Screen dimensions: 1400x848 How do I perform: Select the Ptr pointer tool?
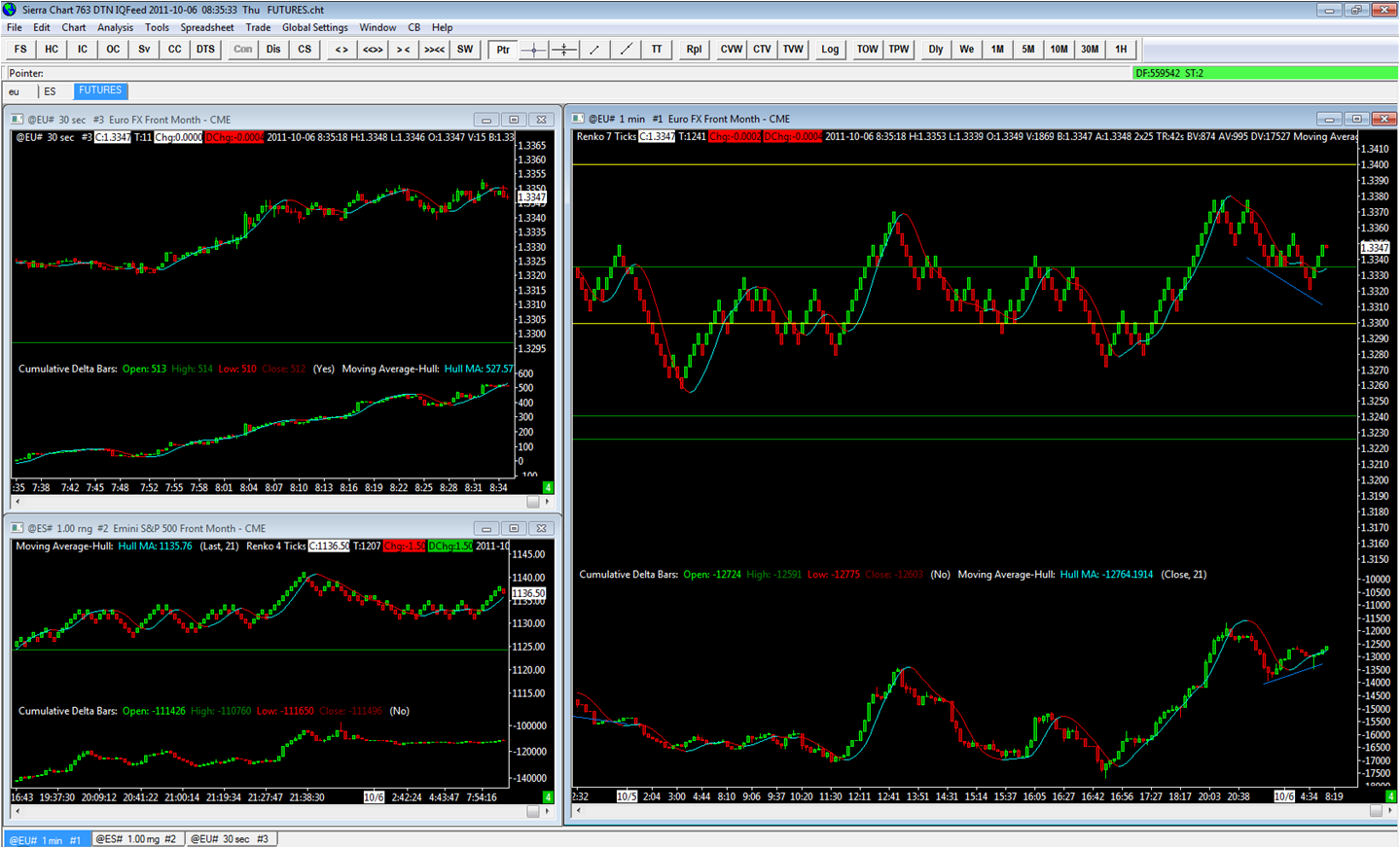(x=503, y=50)
